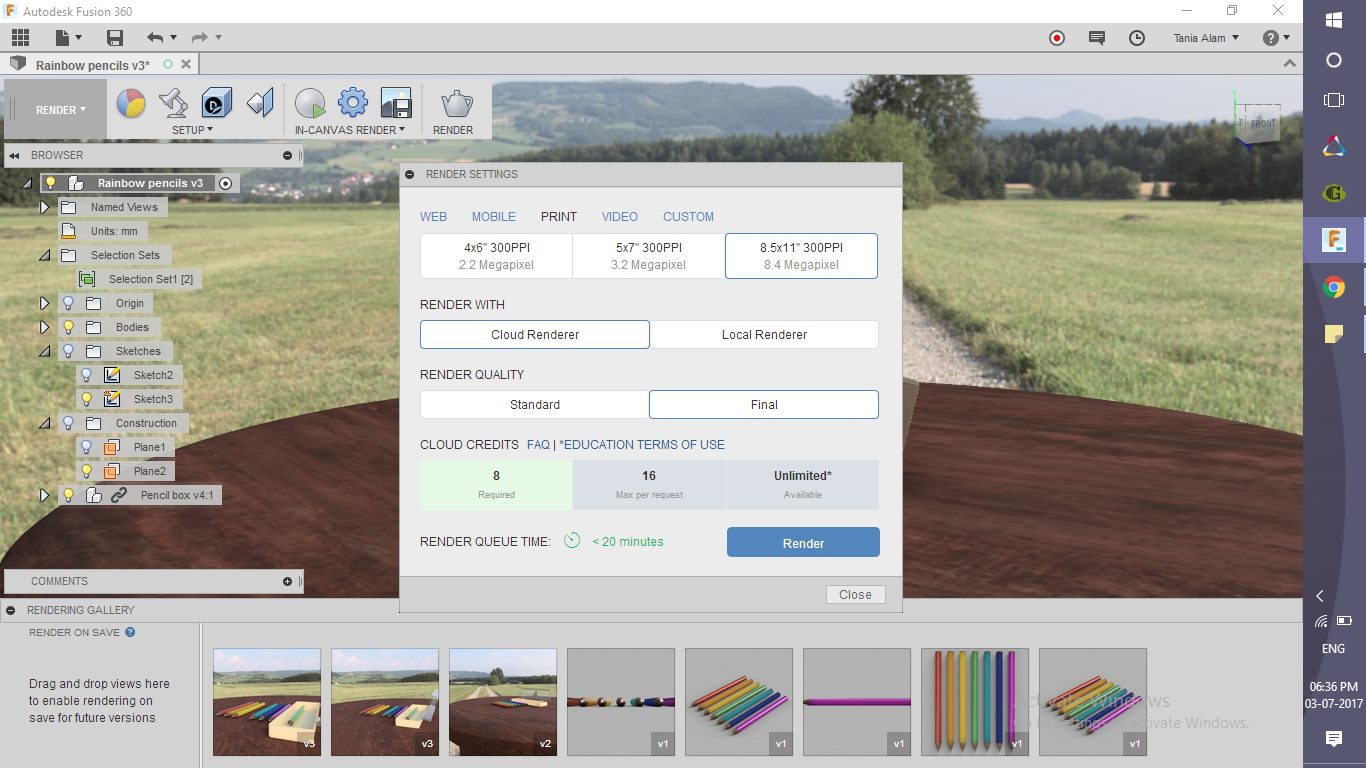Click the Save disk icon

[115, 38]
